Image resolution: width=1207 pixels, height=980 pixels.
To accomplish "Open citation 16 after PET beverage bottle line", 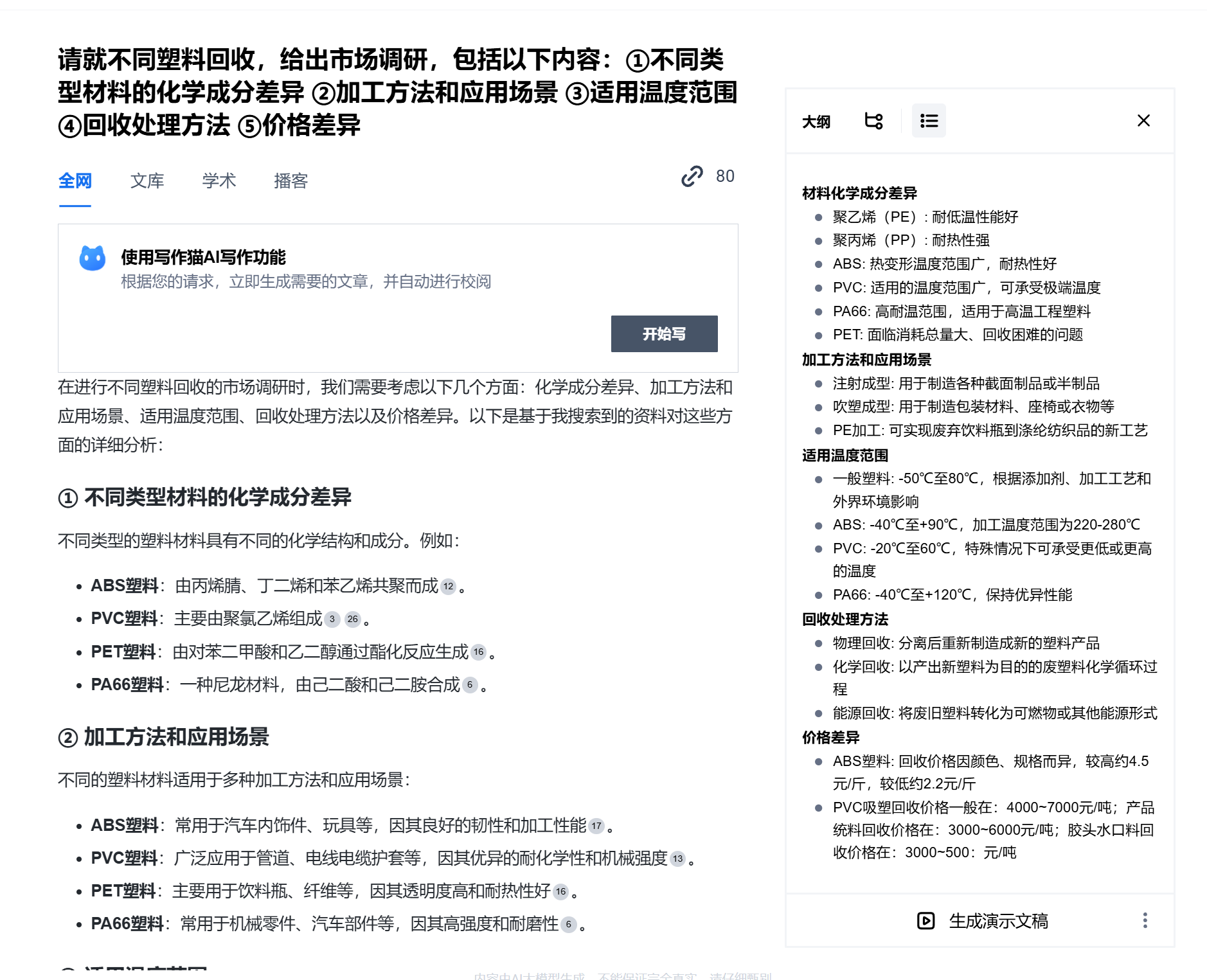I will click(x=561, y=891).
